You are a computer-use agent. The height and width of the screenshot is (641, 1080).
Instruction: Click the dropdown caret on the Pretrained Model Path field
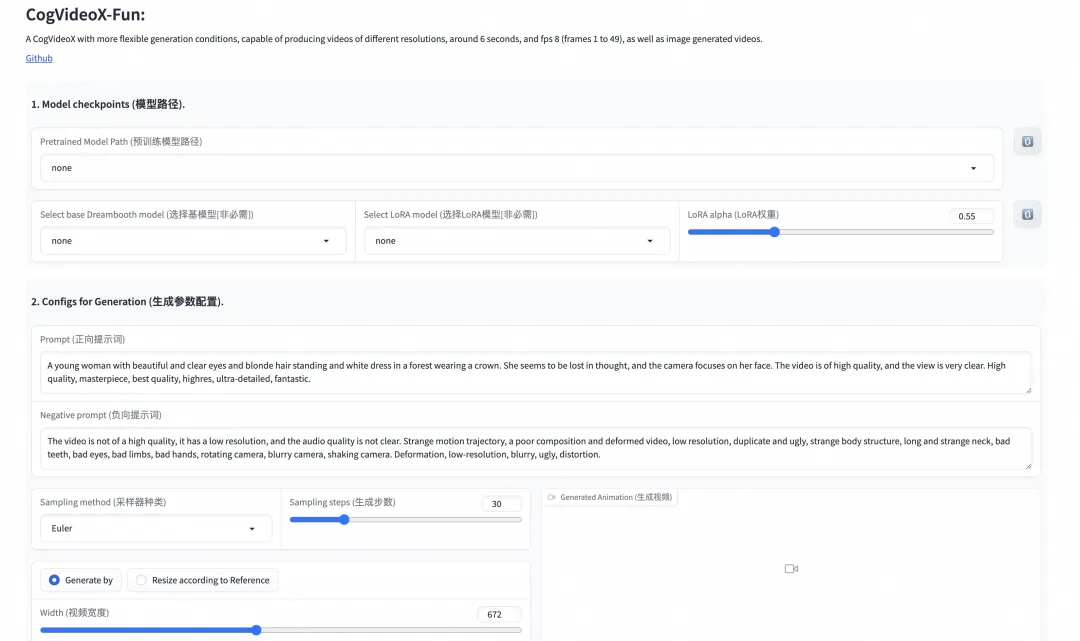pos(973,168)
